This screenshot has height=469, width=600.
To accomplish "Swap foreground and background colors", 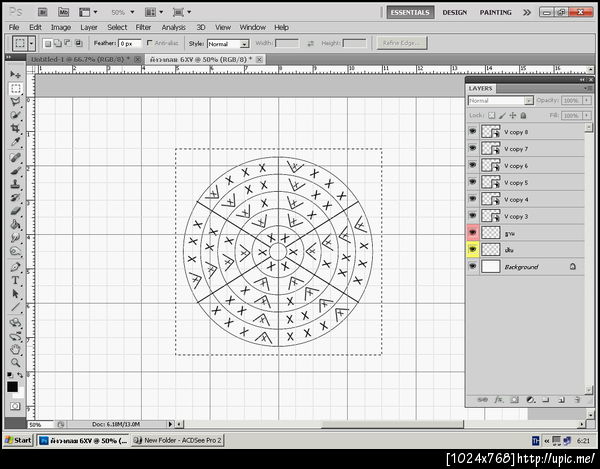I will tap(20, 375).
